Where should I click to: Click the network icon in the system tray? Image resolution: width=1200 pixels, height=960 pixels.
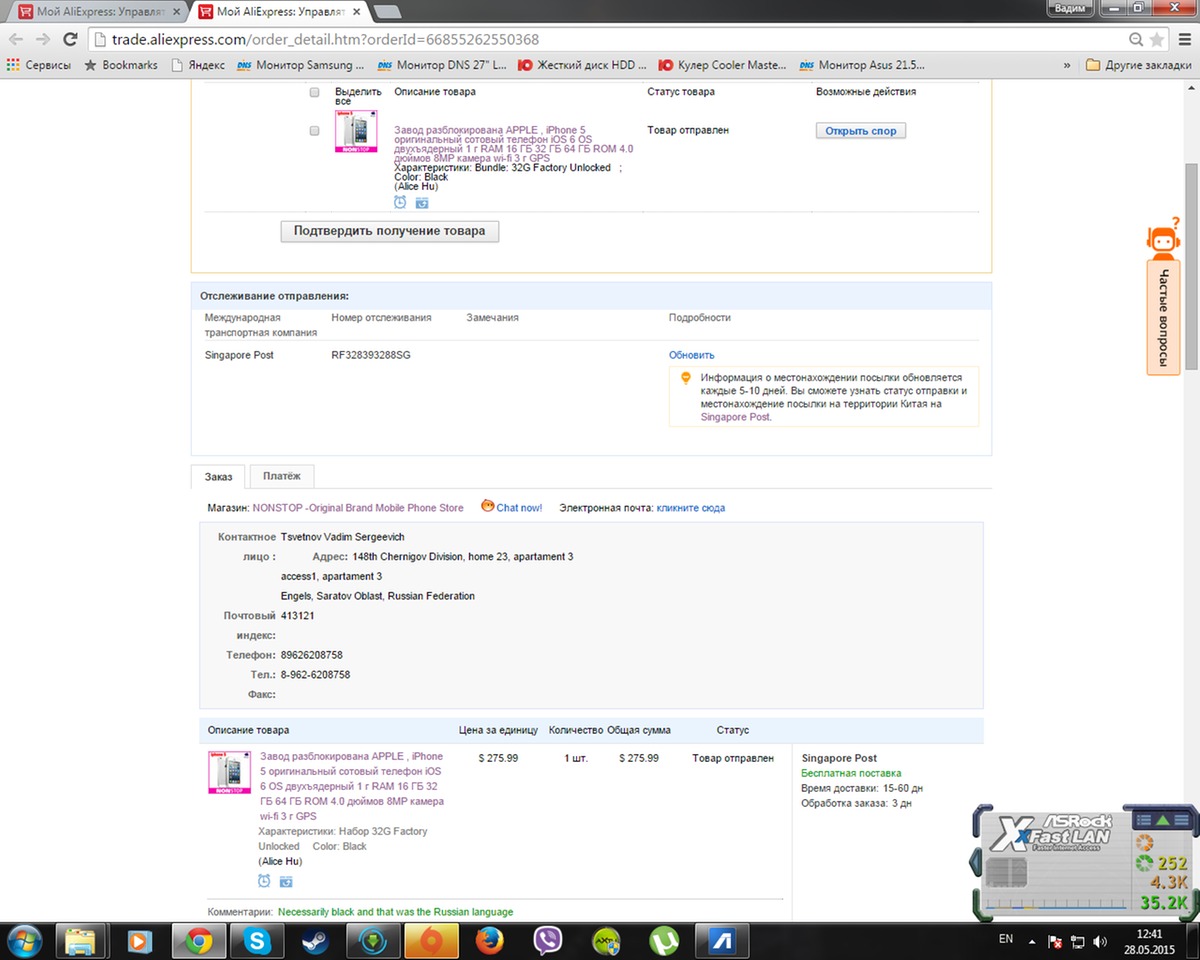pyautogui.click(x=1078, y=941)
